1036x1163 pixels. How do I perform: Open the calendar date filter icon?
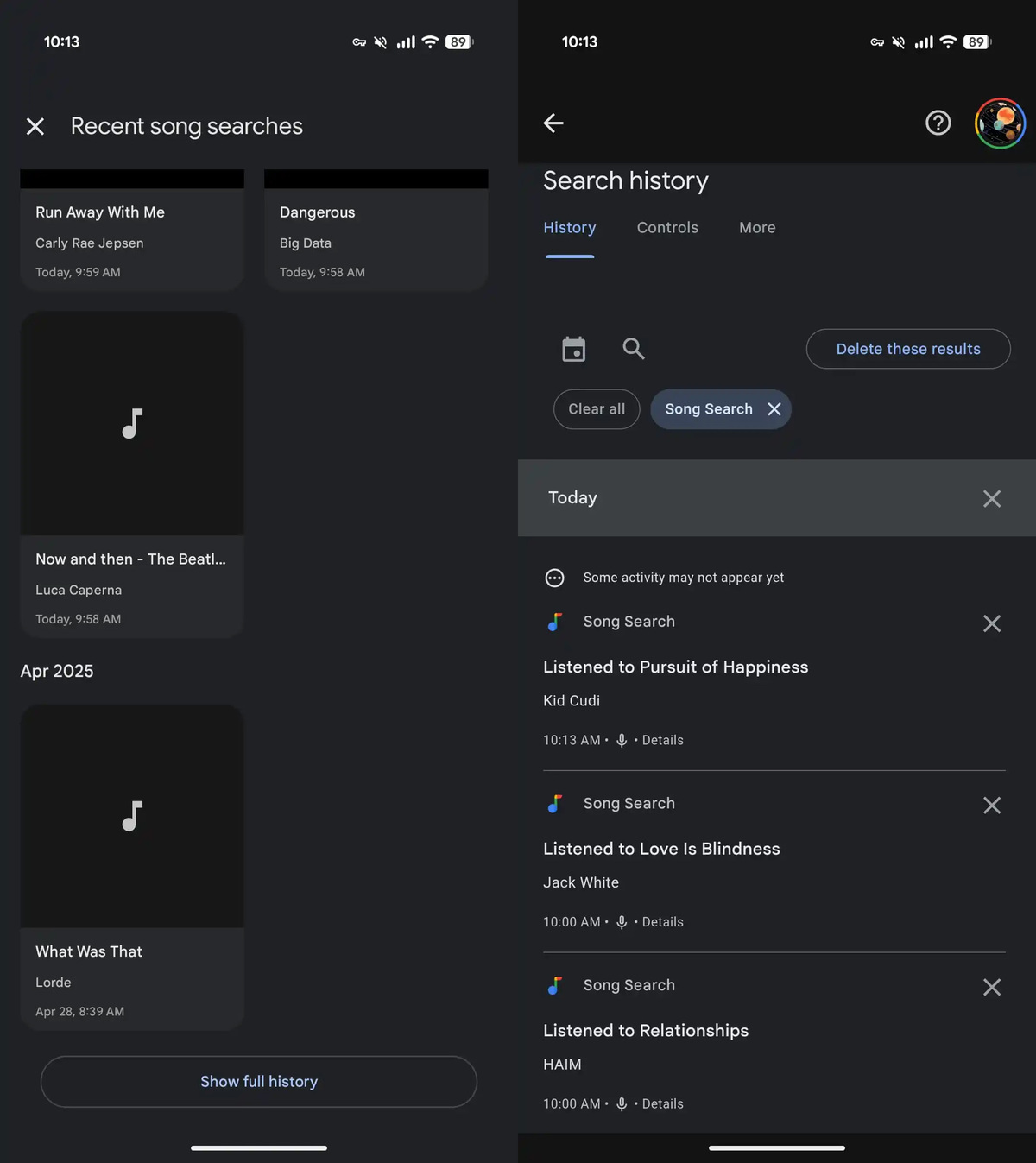pyautogui.click(x=574, y=349)
